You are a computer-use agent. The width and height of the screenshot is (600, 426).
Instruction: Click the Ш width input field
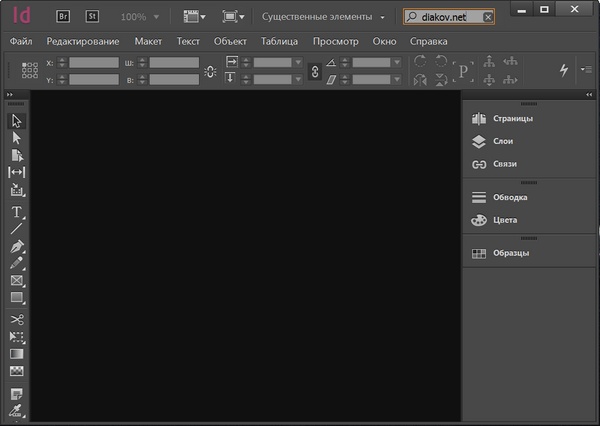[174, 62]
